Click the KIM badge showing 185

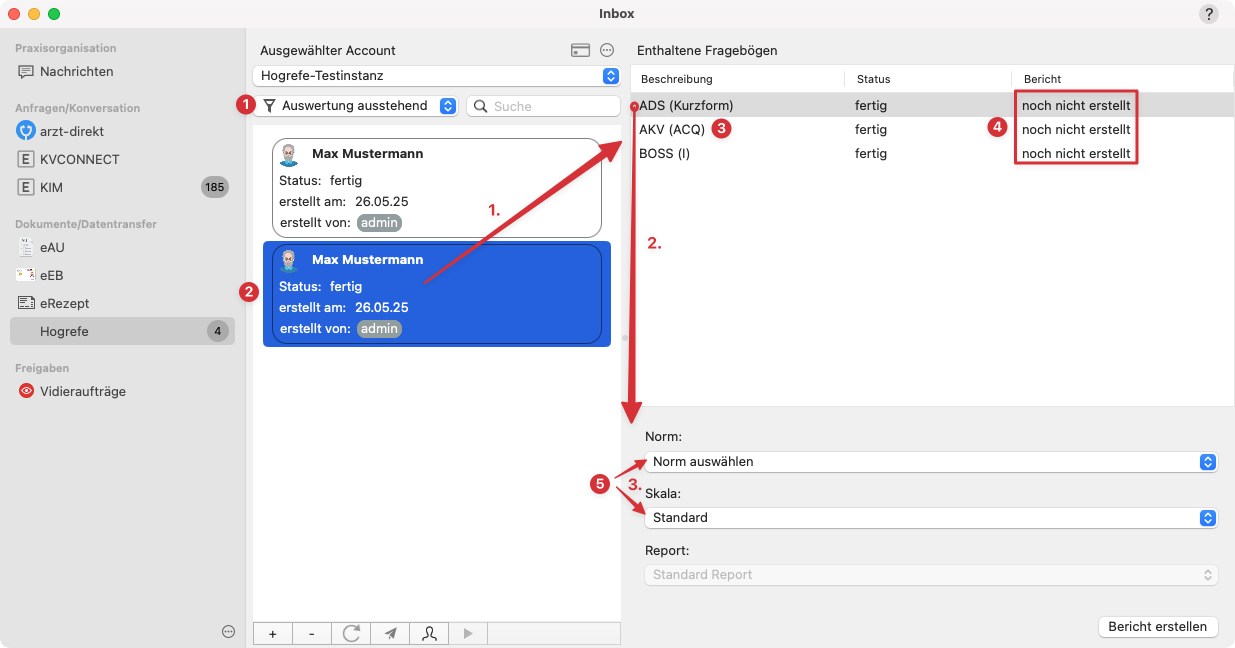coord(214,187)
